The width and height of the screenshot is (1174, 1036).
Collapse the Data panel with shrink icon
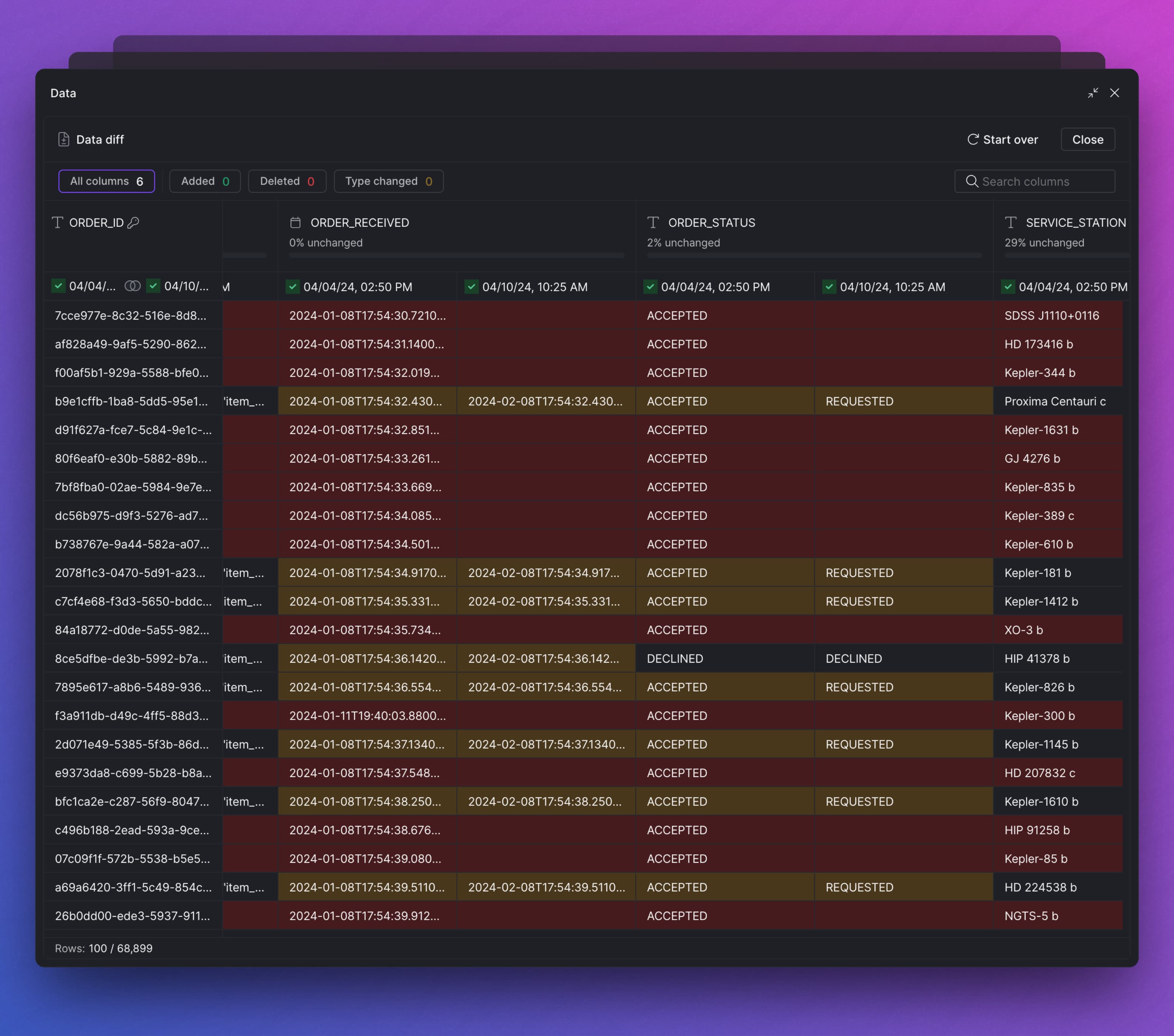[1093, 93]
